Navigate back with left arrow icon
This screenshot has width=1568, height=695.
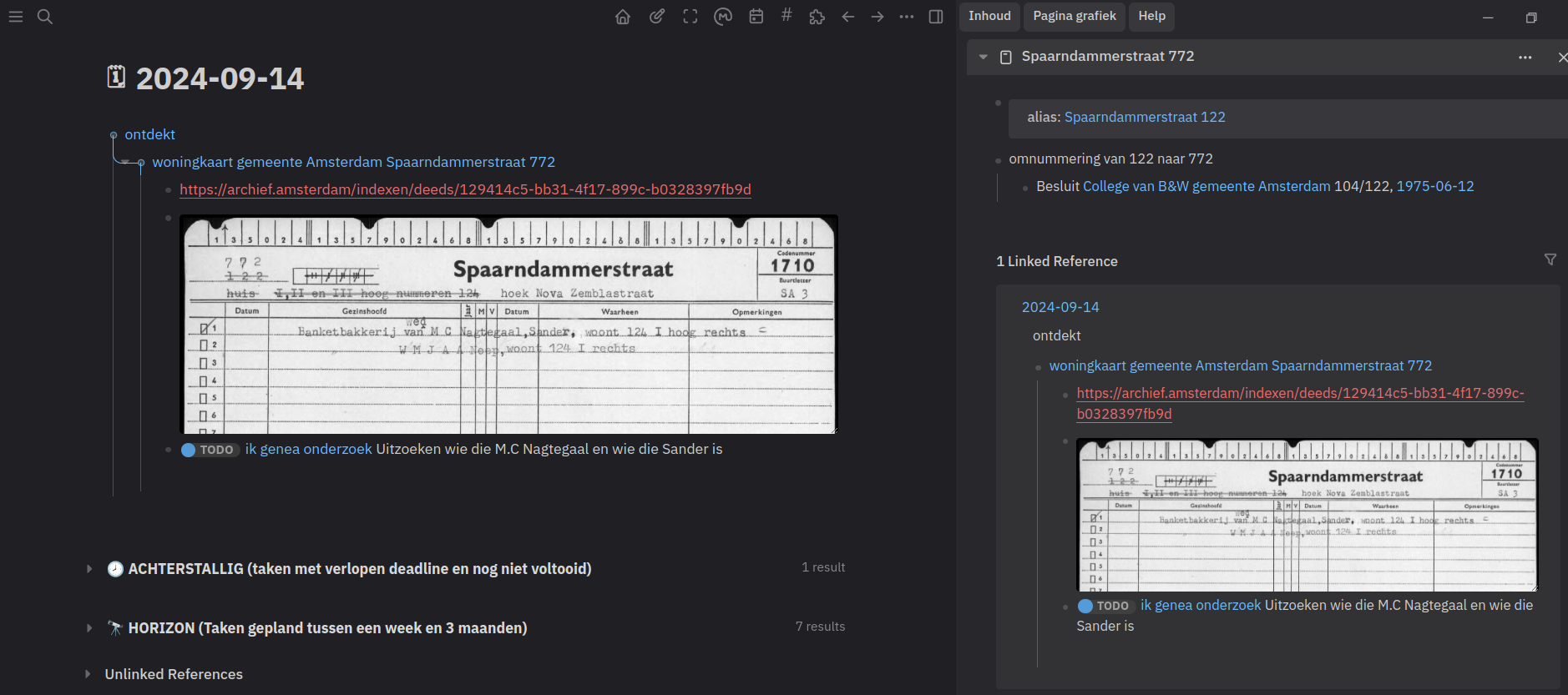coord(848,17)
